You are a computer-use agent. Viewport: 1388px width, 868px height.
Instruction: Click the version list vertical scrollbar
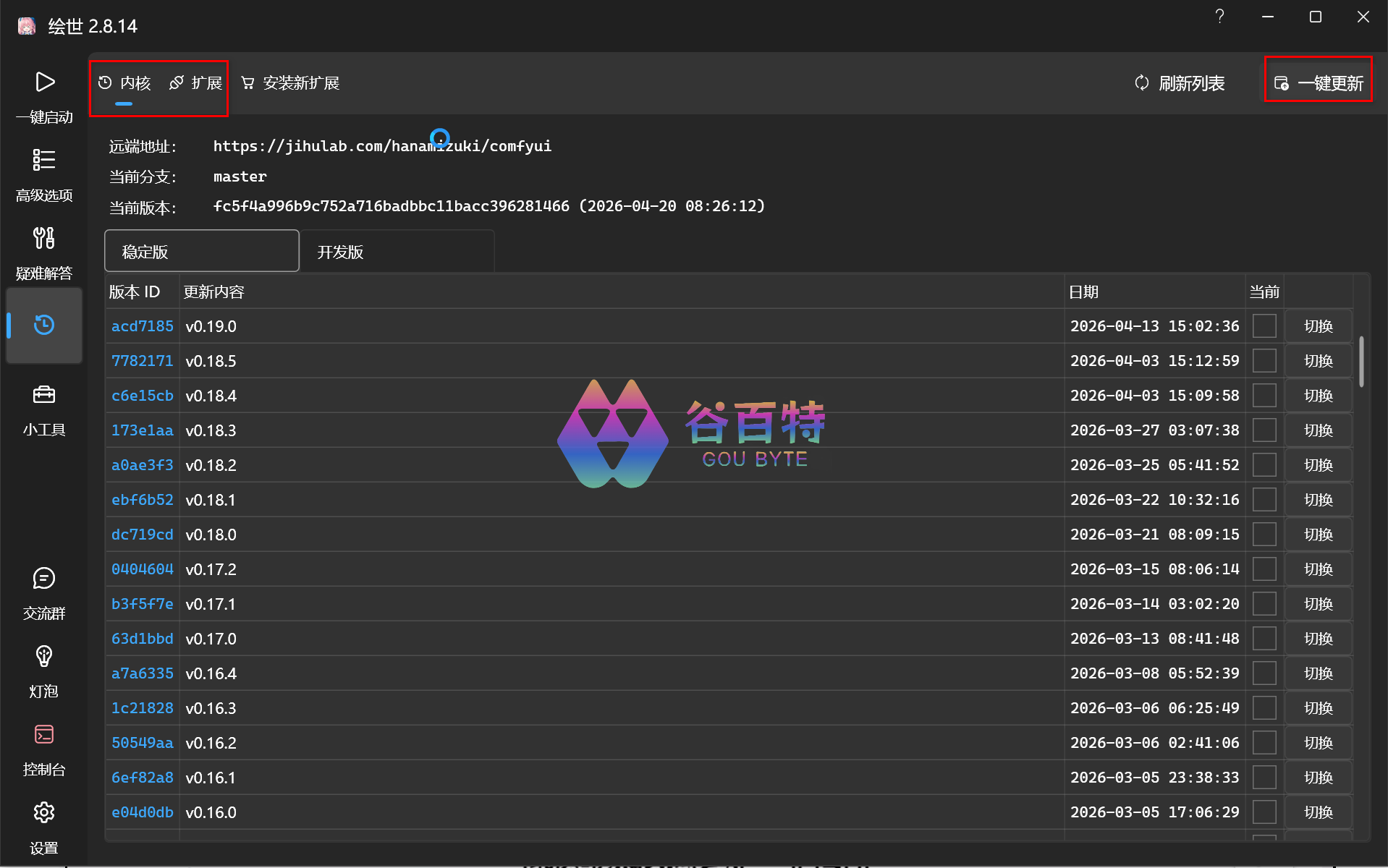point(1361,362)
